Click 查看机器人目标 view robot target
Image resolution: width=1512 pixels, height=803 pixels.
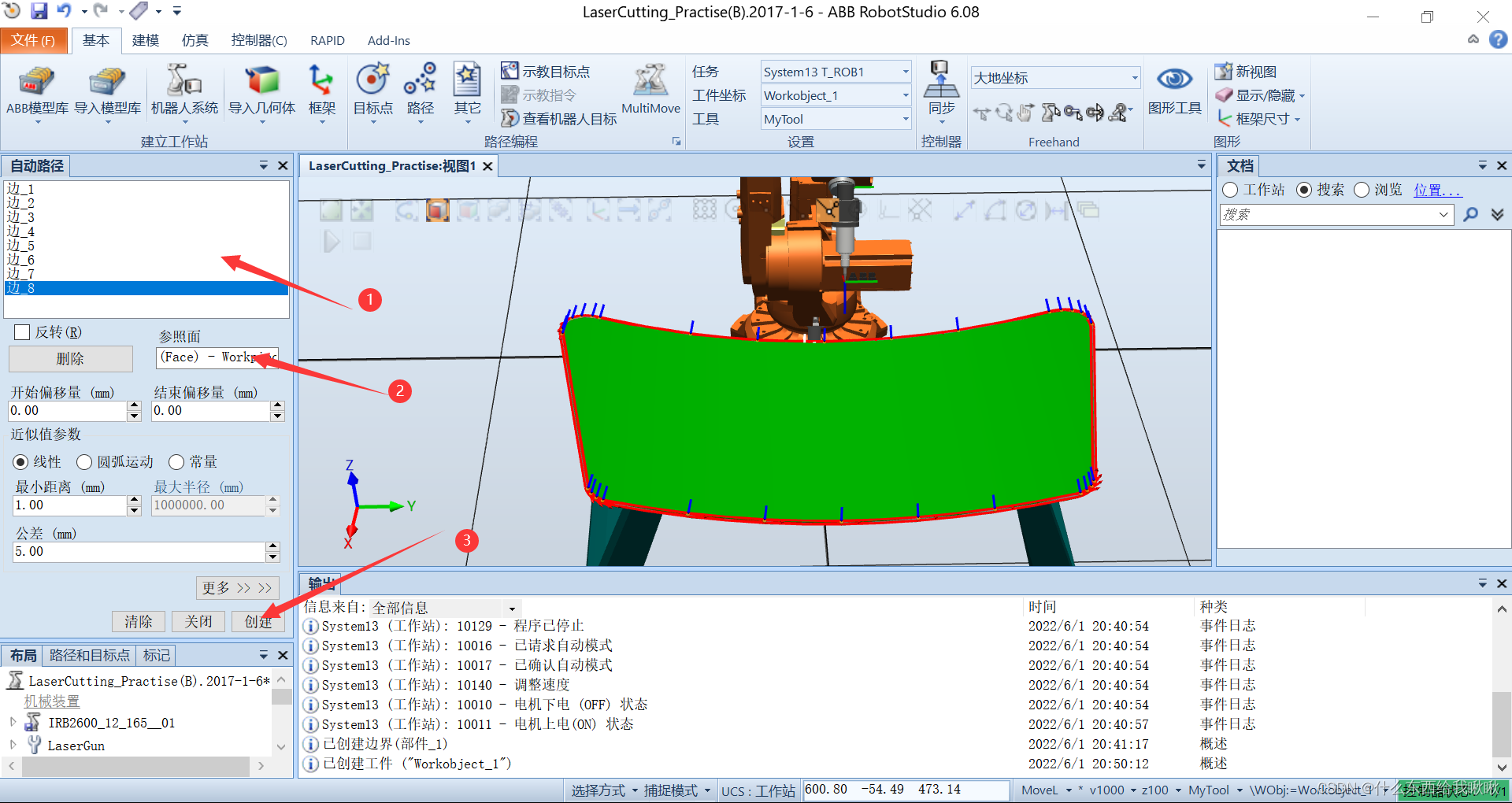pos(559,119)
